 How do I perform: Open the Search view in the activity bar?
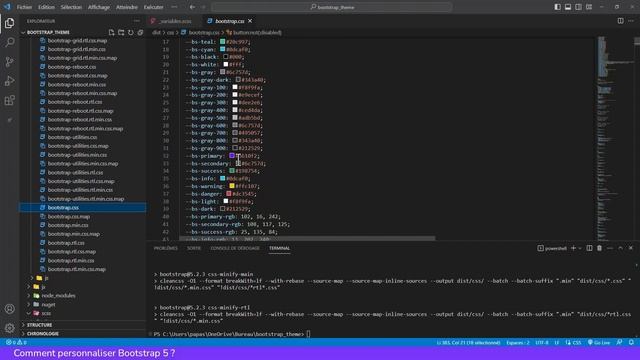click(x=9, y=42)
